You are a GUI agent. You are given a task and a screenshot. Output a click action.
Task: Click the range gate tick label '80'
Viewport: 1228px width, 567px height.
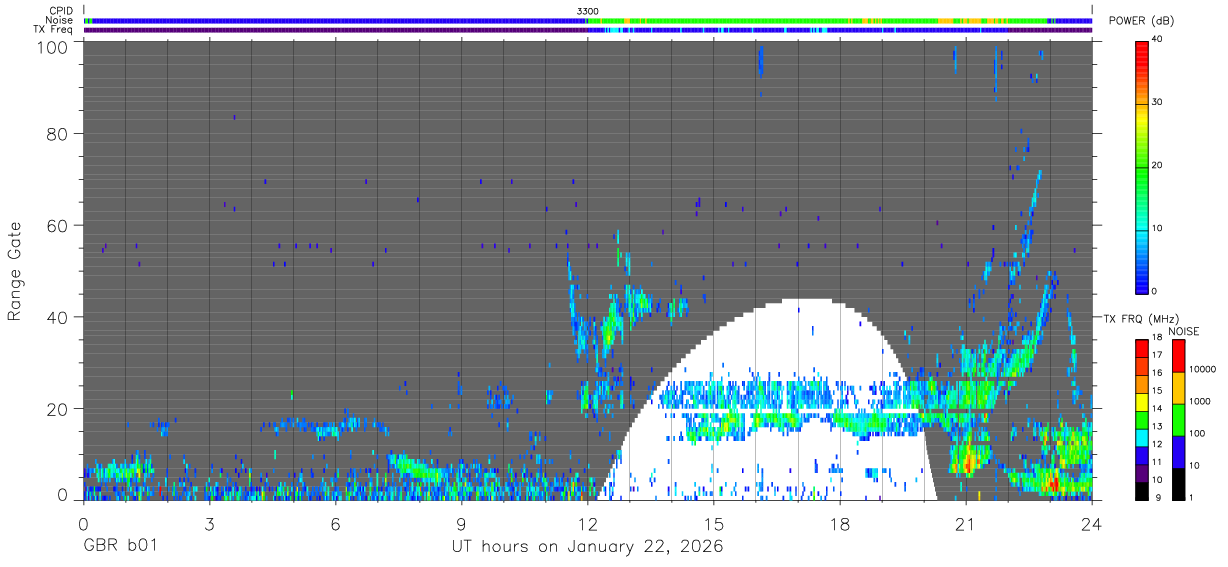pyautogui.click(x=58, y=133)
